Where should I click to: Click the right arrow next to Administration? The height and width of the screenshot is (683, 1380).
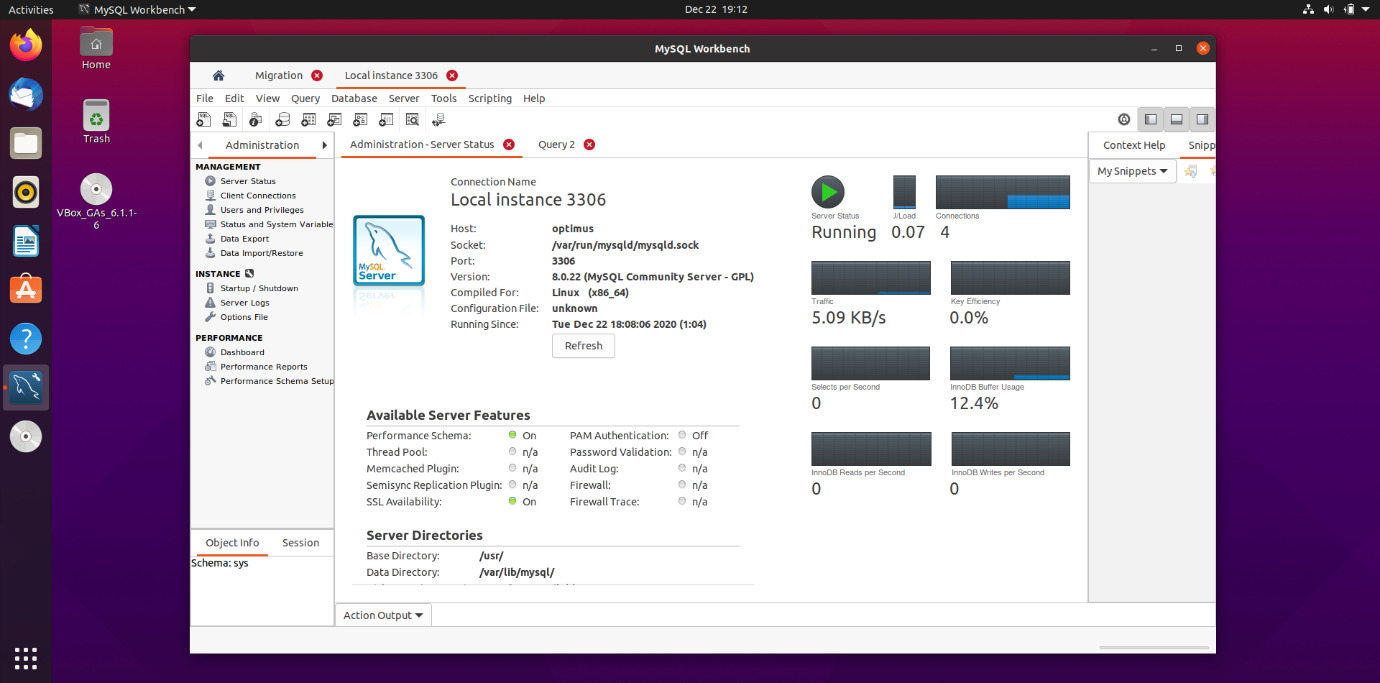324,145
